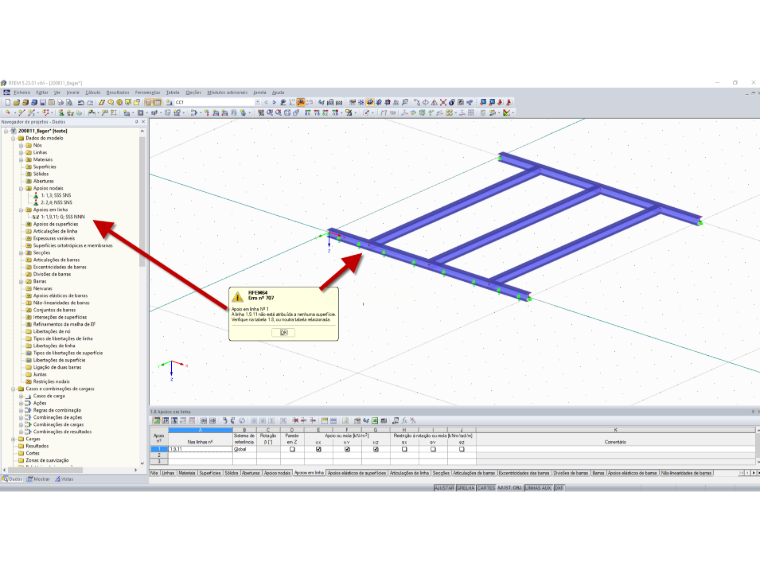Viewport: 760px width, 570px height.
Task: Click the CARTES status bar button
Action: [486, 488]
